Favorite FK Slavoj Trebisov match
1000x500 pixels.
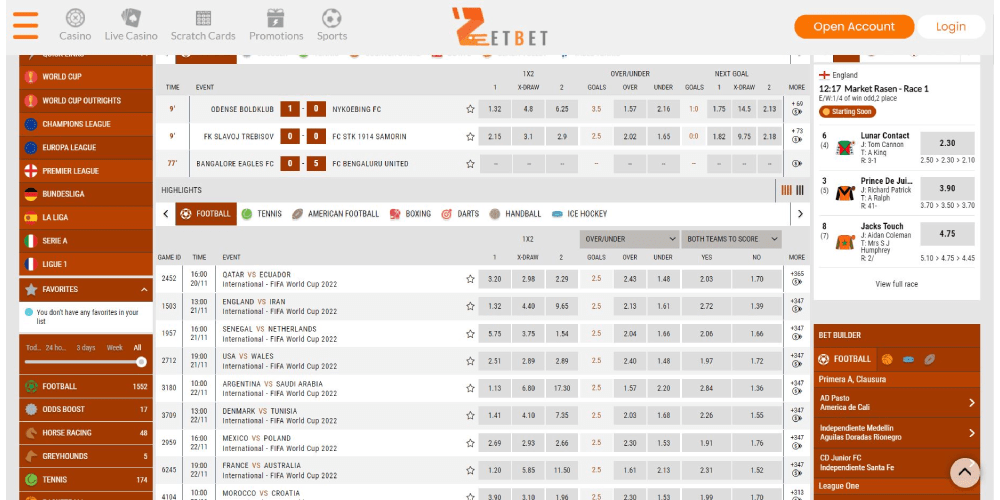point(470,136)
